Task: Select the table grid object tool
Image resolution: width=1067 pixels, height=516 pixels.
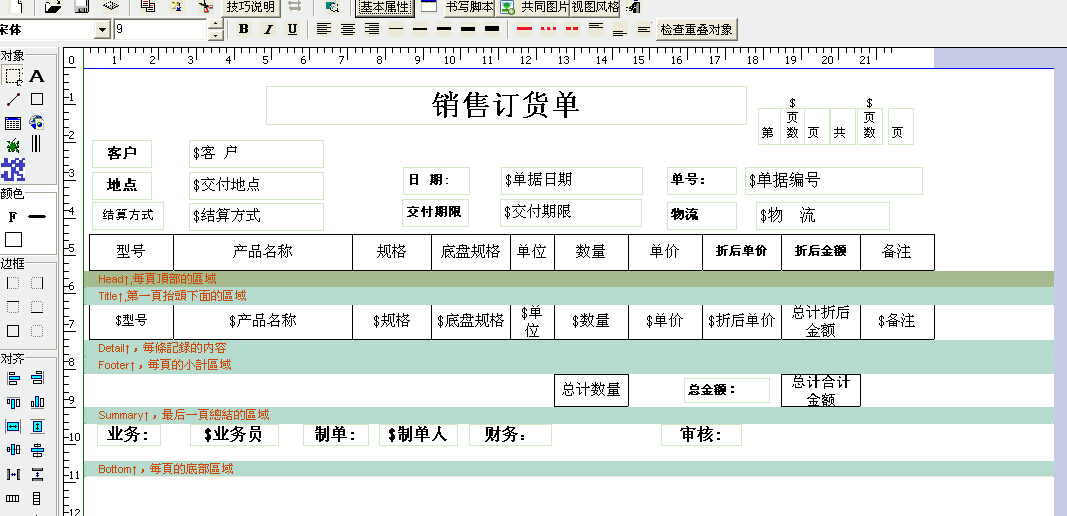Action: pyautogui.click(x=13, y=123)
